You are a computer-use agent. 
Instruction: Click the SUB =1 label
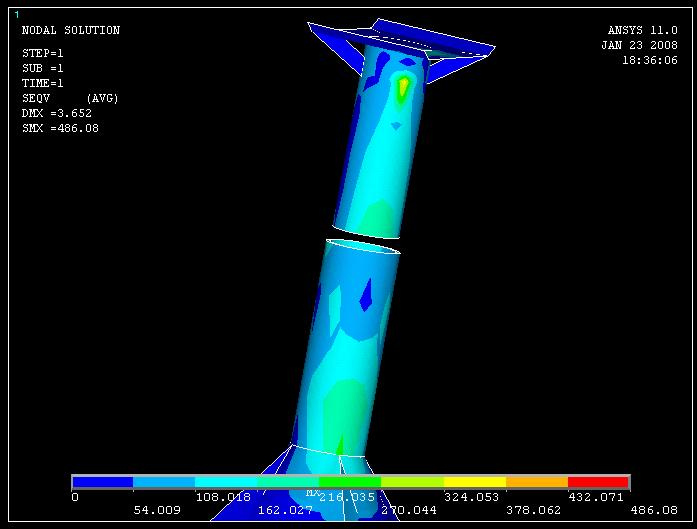(43, 68)
